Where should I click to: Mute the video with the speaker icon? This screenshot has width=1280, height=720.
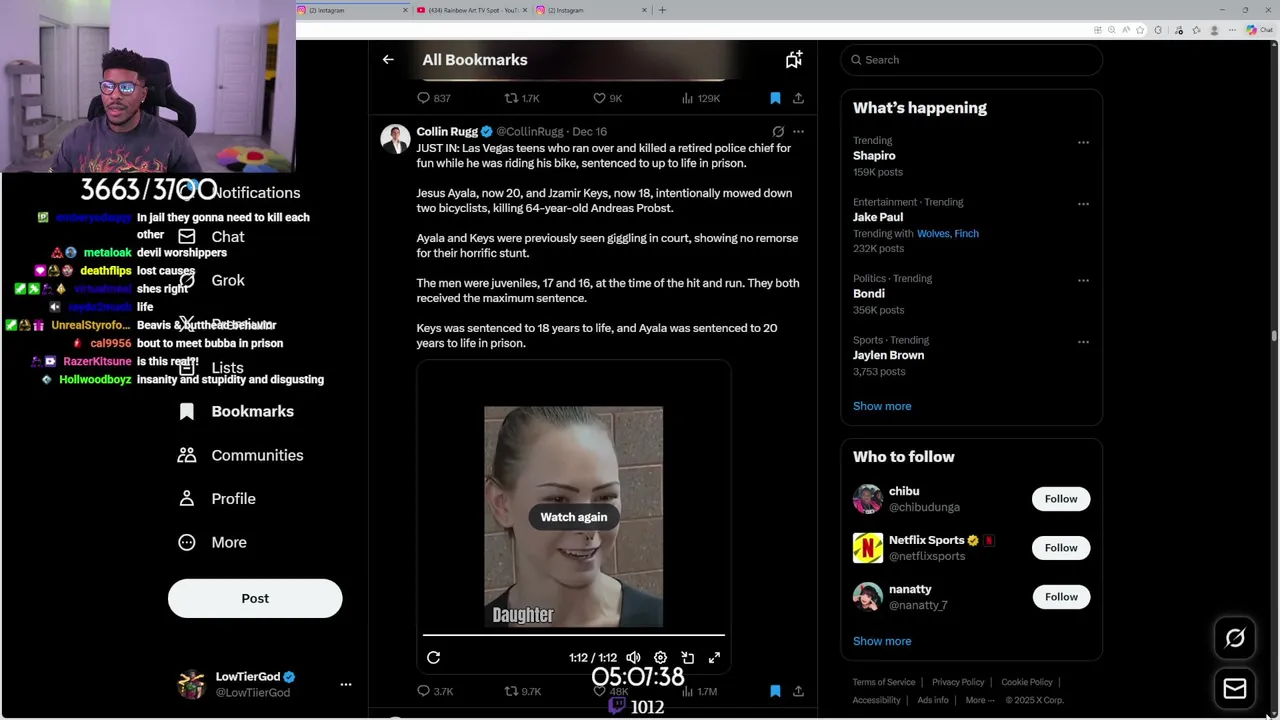(x=633, y=657)
